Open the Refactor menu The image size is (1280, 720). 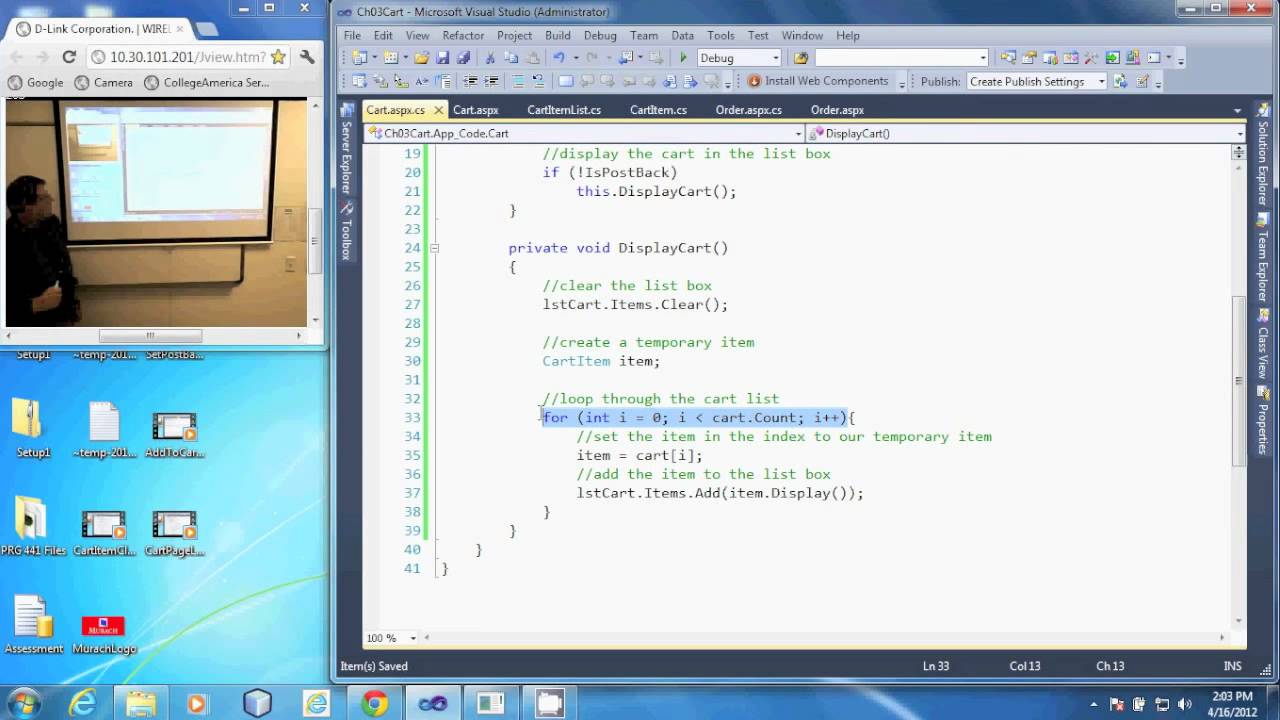coord(463,35)
